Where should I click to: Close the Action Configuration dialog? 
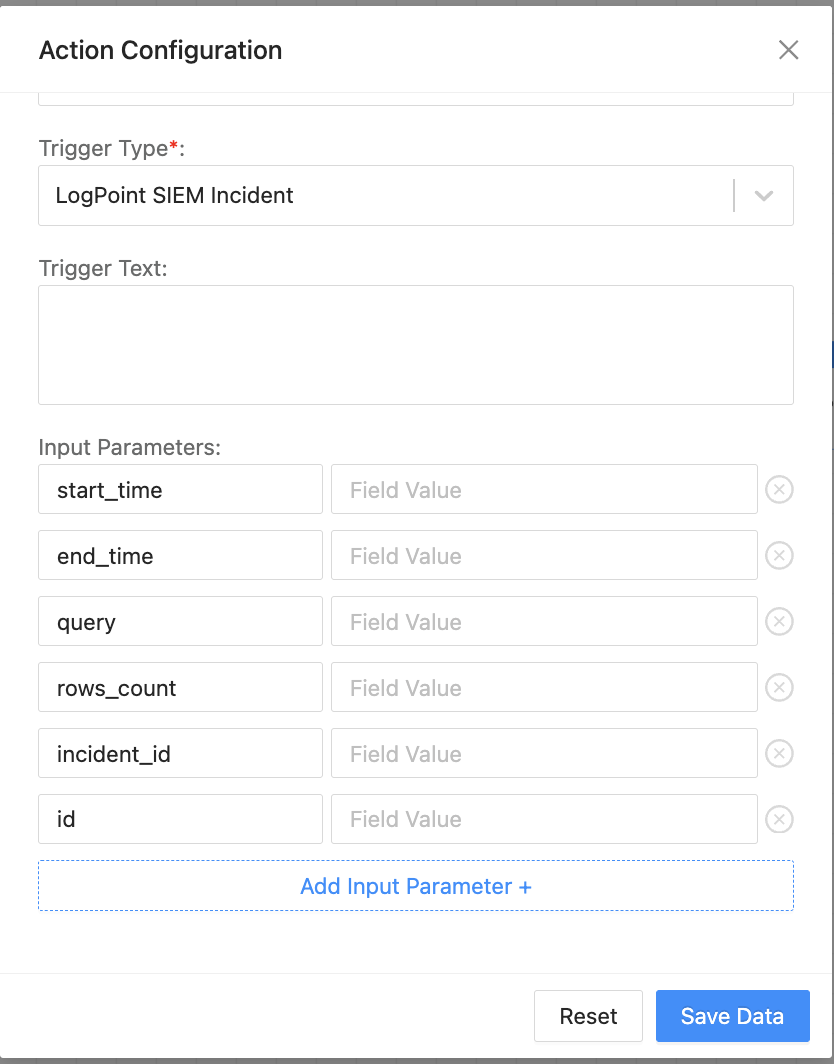788,50
